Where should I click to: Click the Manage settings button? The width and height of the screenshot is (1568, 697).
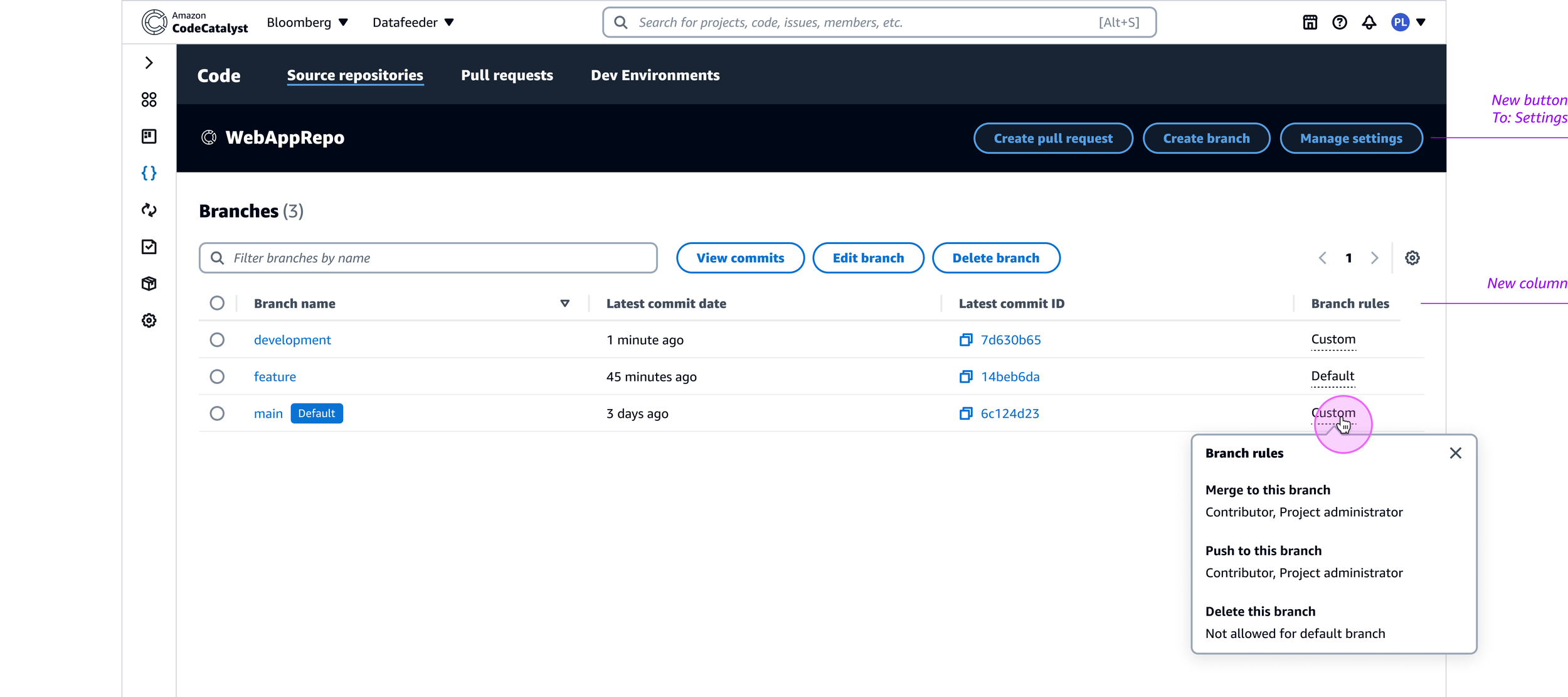pyautogui.click(x=1350, y=139)
